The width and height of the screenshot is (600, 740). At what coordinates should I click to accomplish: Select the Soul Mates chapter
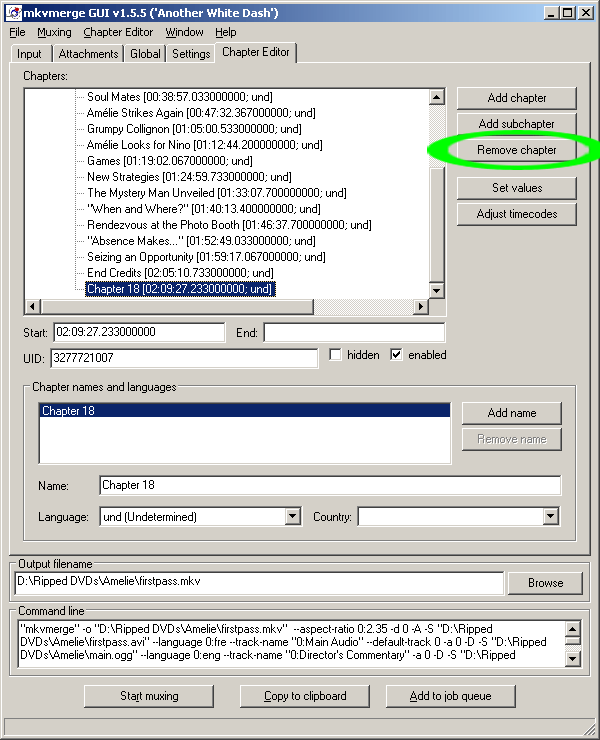tap(180, 97)
